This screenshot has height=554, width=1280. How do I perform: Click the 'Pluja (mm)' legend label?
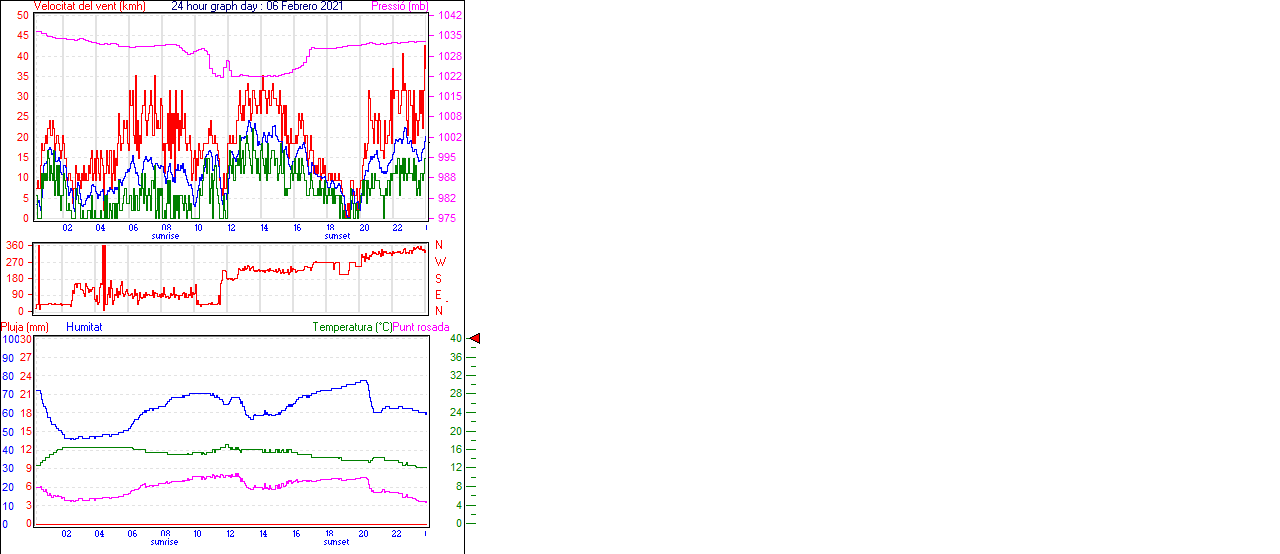(25, 327)
